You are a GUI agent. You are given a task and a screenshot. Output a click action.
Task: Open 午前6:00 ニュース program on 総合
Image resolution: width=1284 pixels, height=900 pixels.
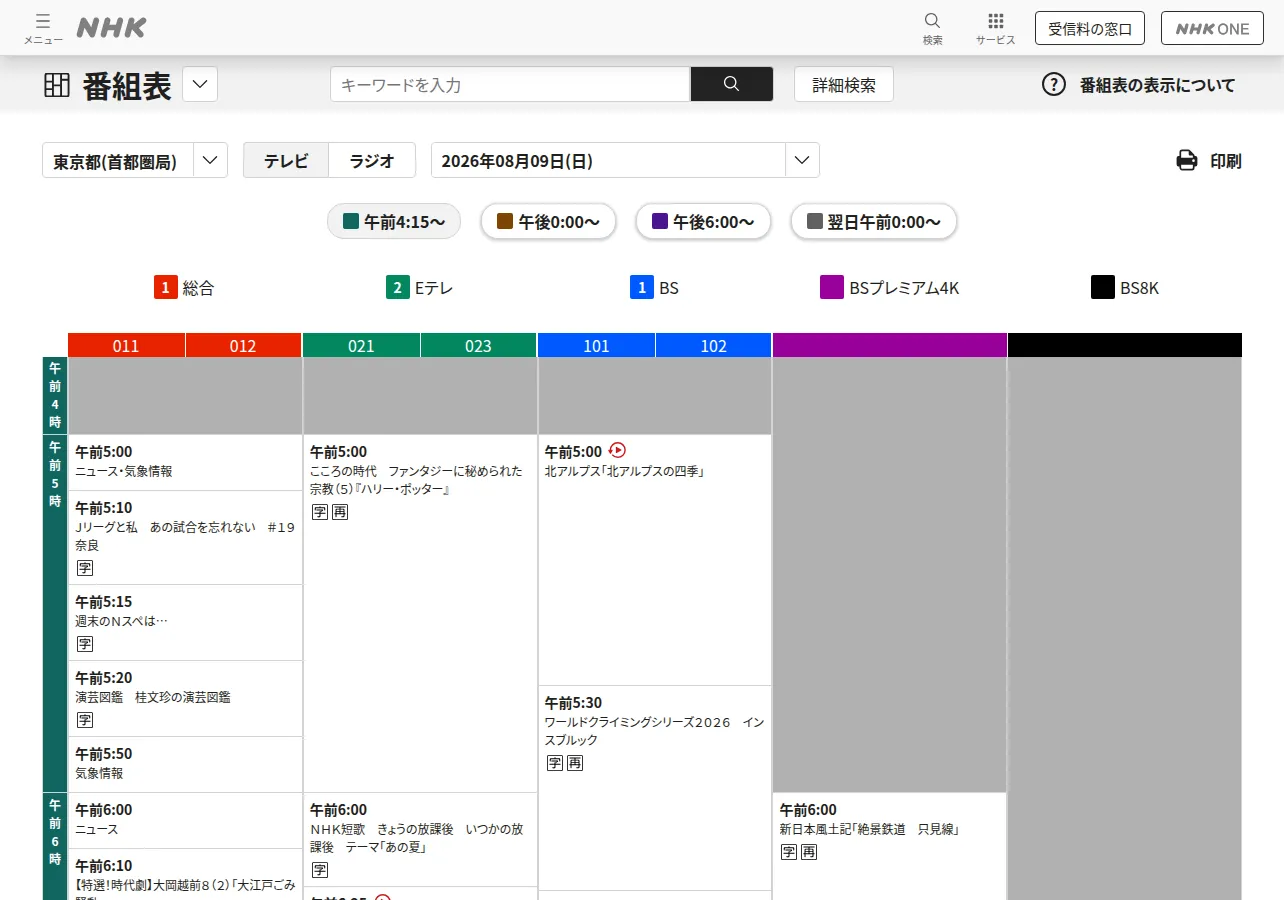[x=185, y=820]
